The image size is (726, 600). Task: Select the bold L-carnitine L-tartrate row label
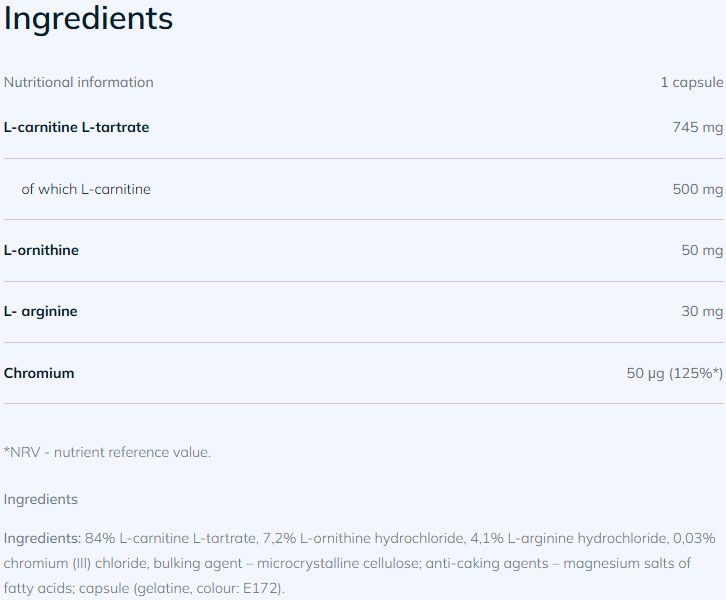coord(77,127)
